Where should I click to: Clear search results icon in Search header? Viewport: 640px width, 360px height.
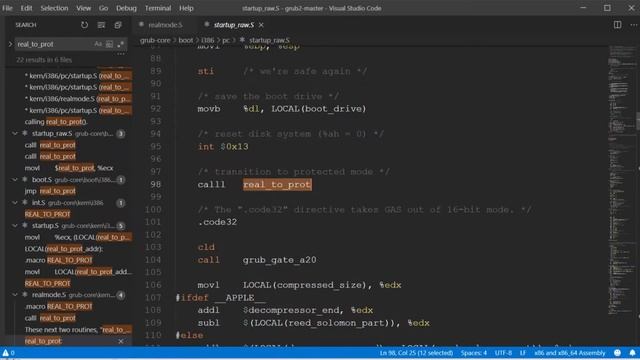pos(101,25)
